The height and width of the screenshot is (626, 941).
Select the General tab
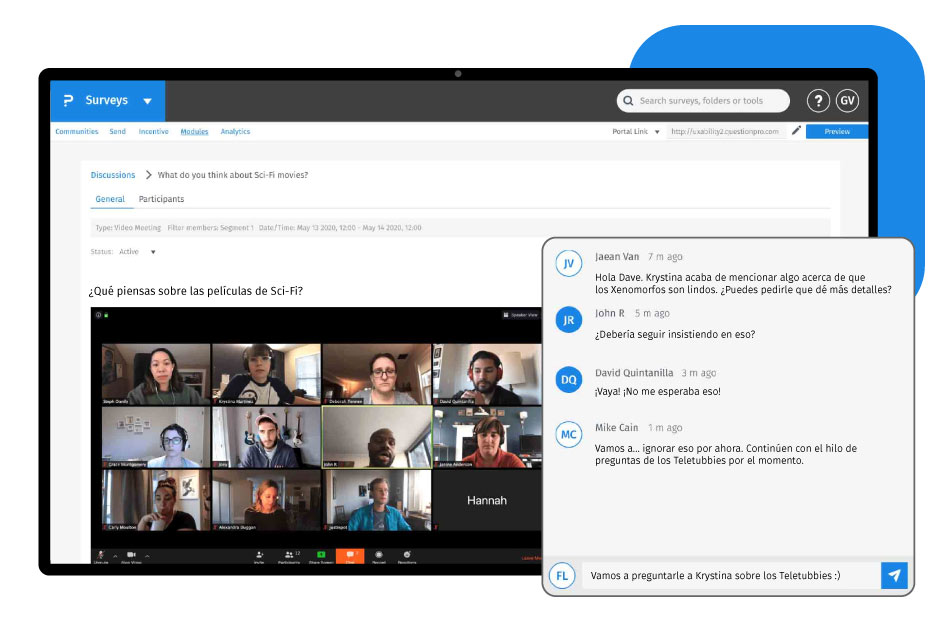click(110, 199)
